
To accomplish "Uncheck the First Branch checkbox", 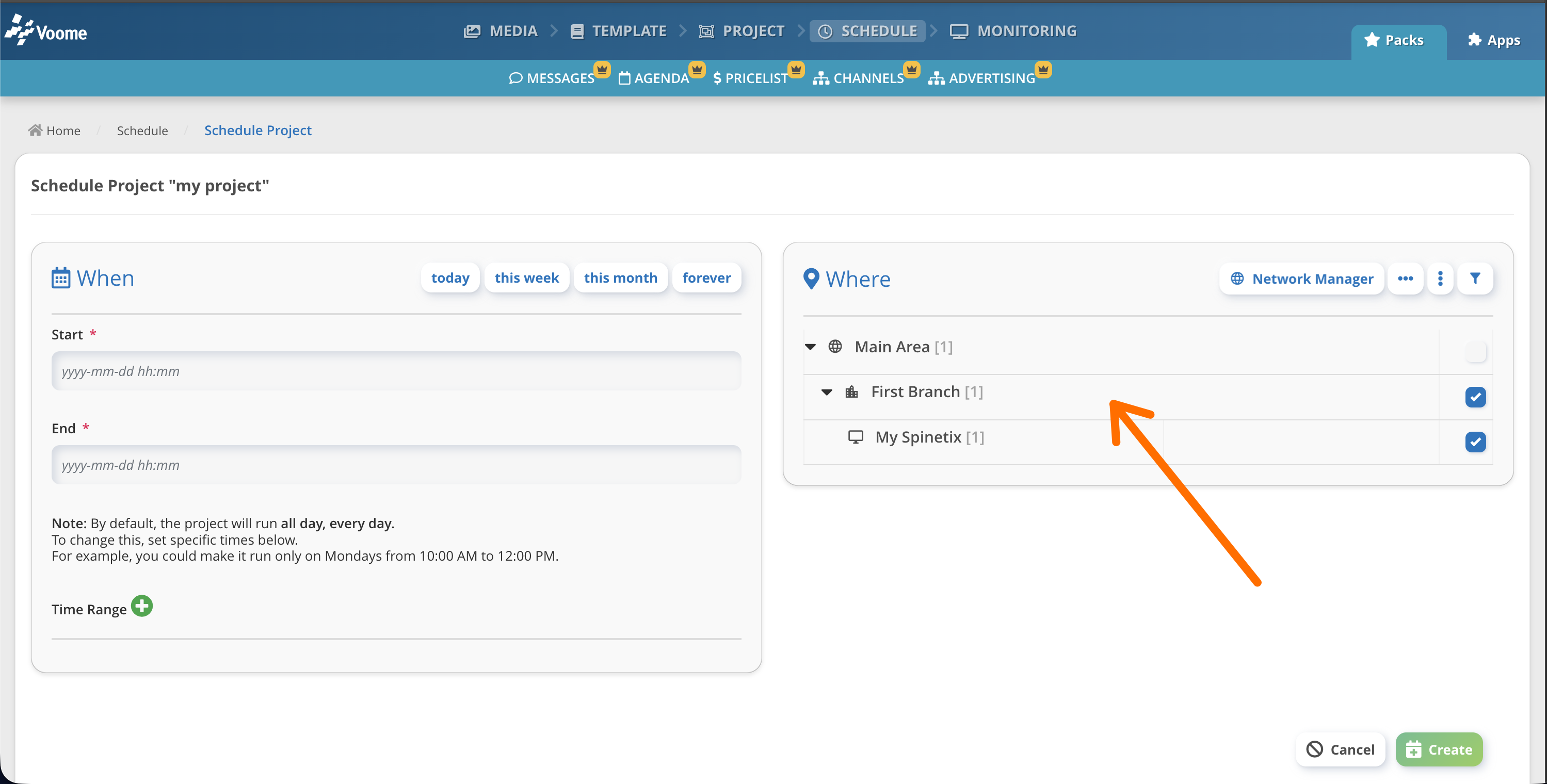I will point(1475,397).
